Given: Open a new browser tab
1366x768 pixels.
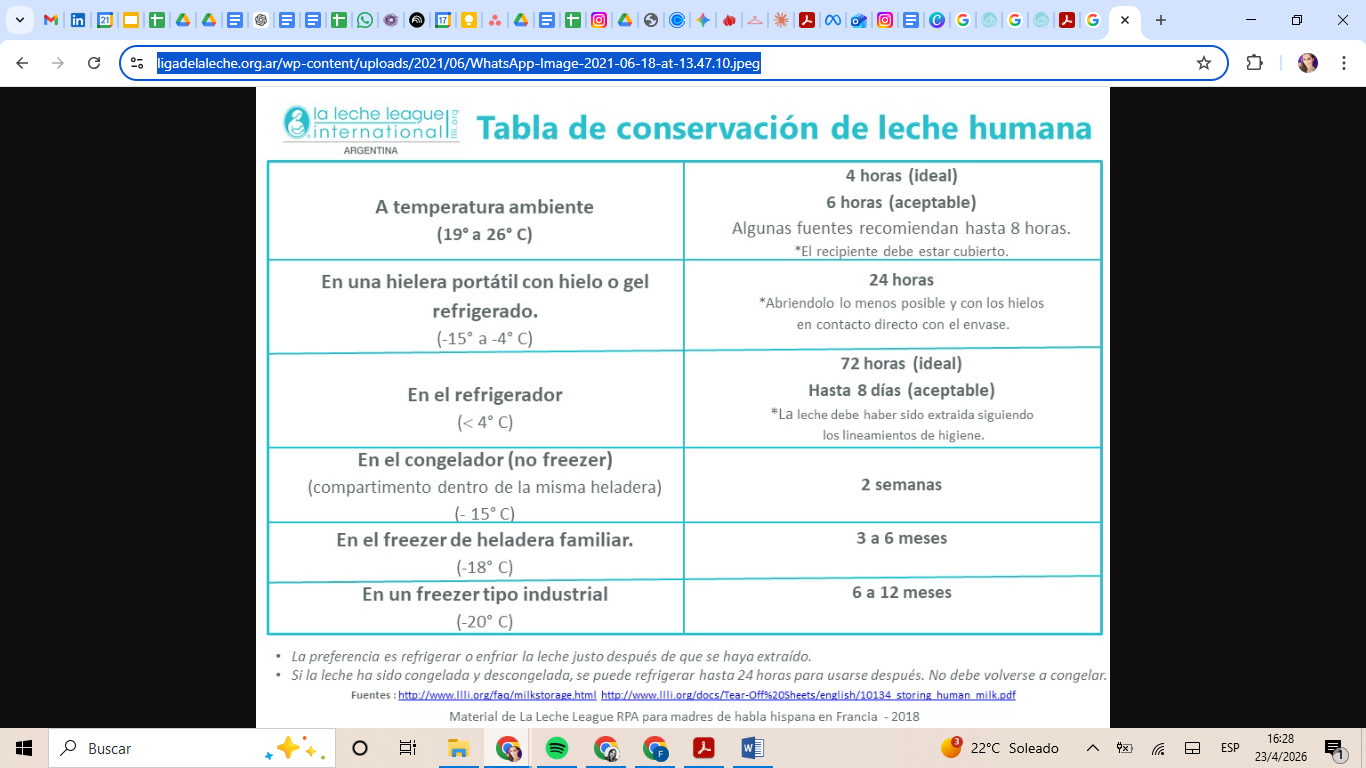Looking at the screenshot, I should pyautogui.click(x=1160, y=20).
